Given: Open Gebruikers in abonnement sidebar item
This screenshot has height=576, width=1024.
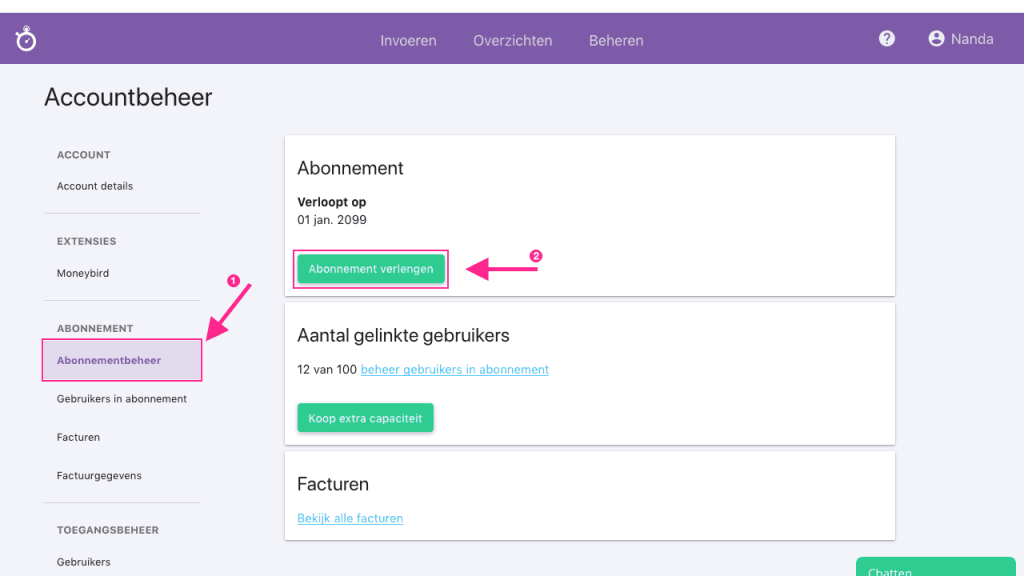Looking at the screenshot, I should [122, 399].
